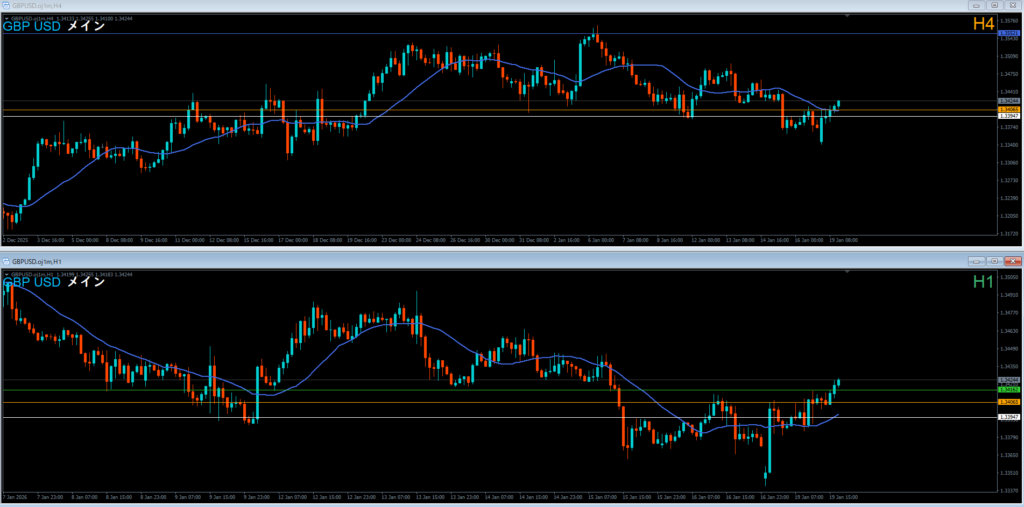Select the orange H4 timeframe label
The image size is (1024, 507).
tap(984, 24)
